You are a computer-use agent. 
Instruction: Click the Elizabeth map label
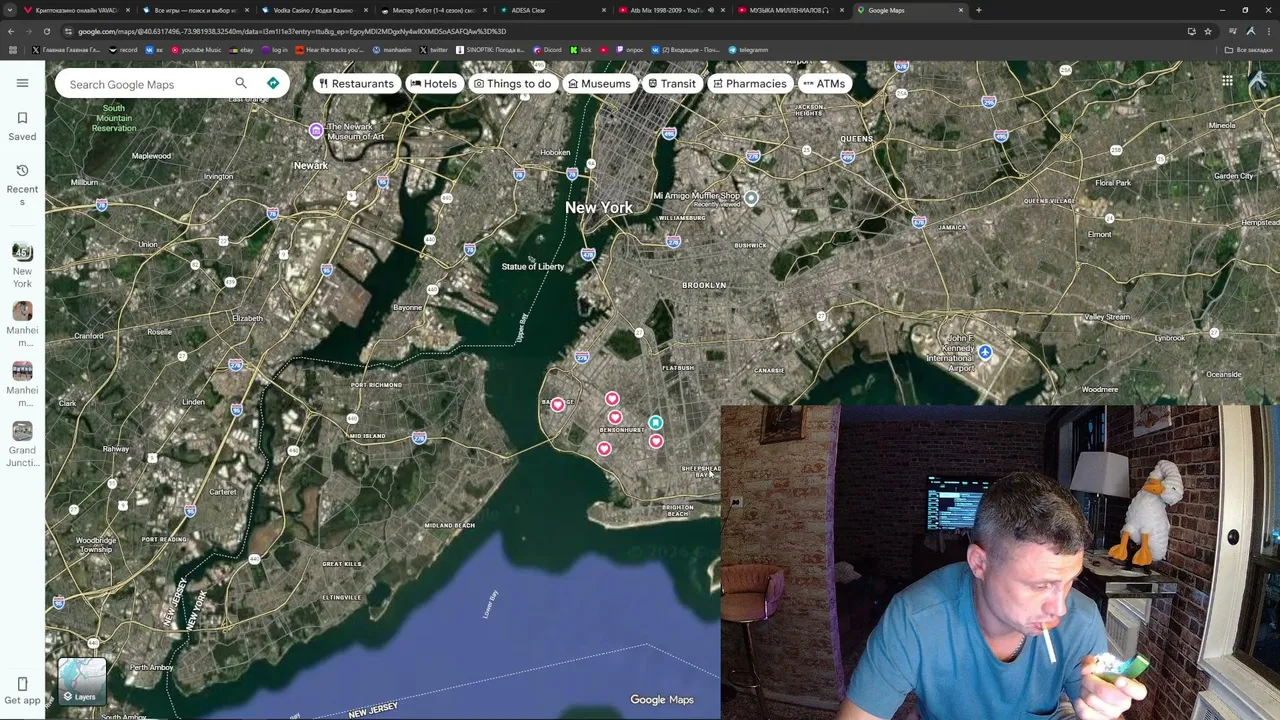247,319
